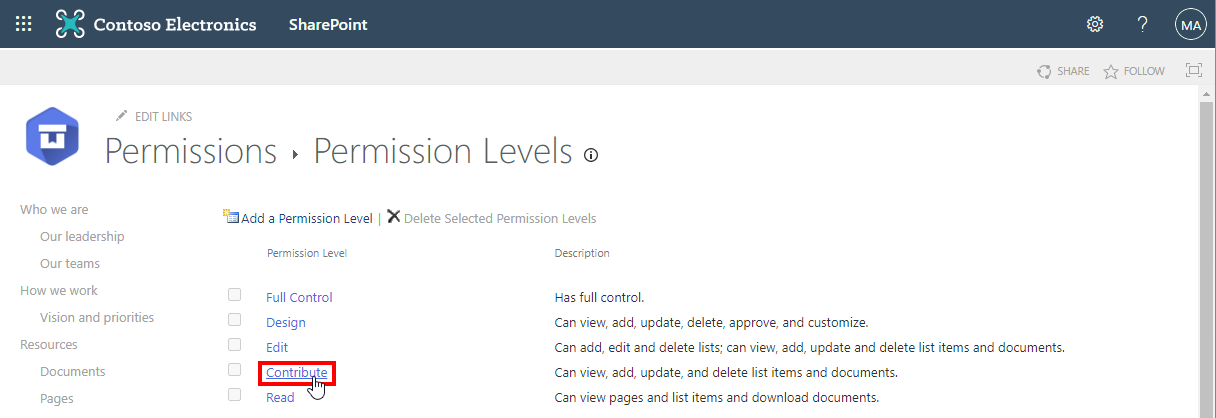Click the focus on content icon

(x=1193, y=71)
